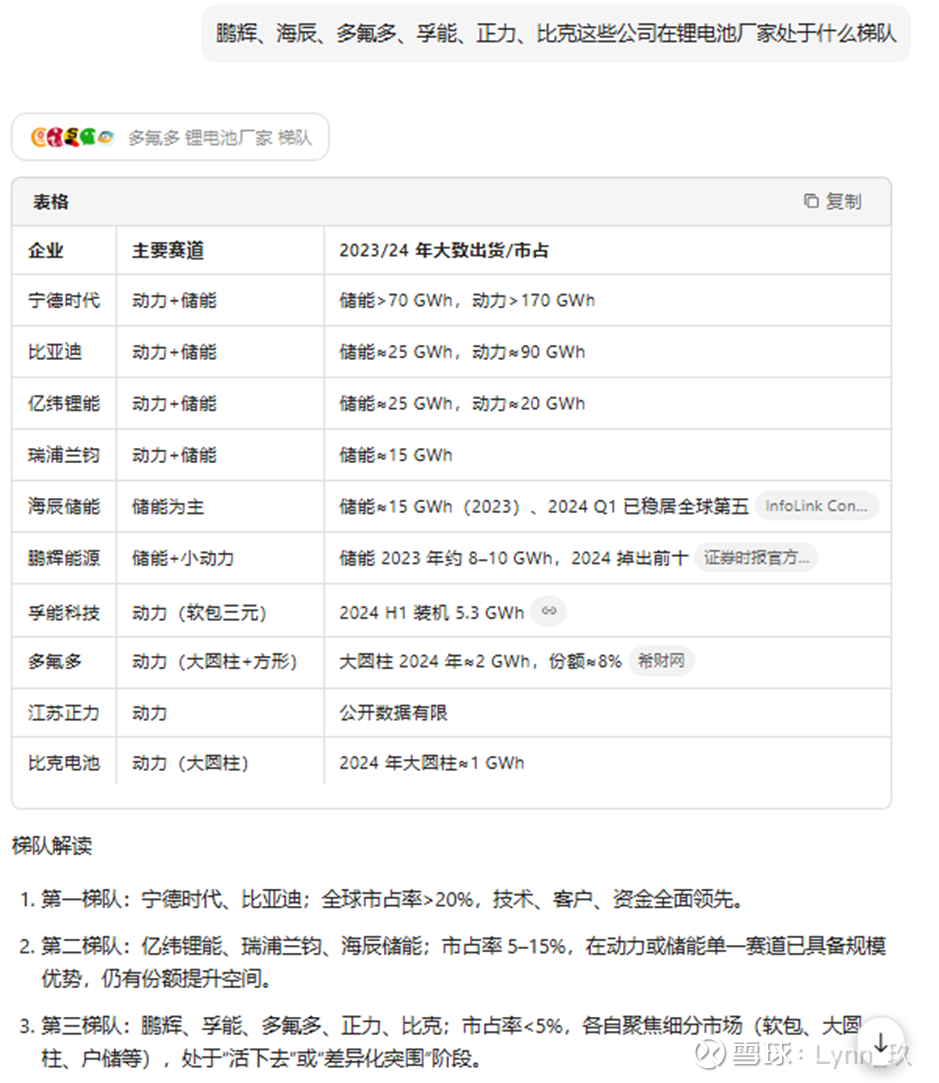Click the copy icon in table header

tap(811, 201)
